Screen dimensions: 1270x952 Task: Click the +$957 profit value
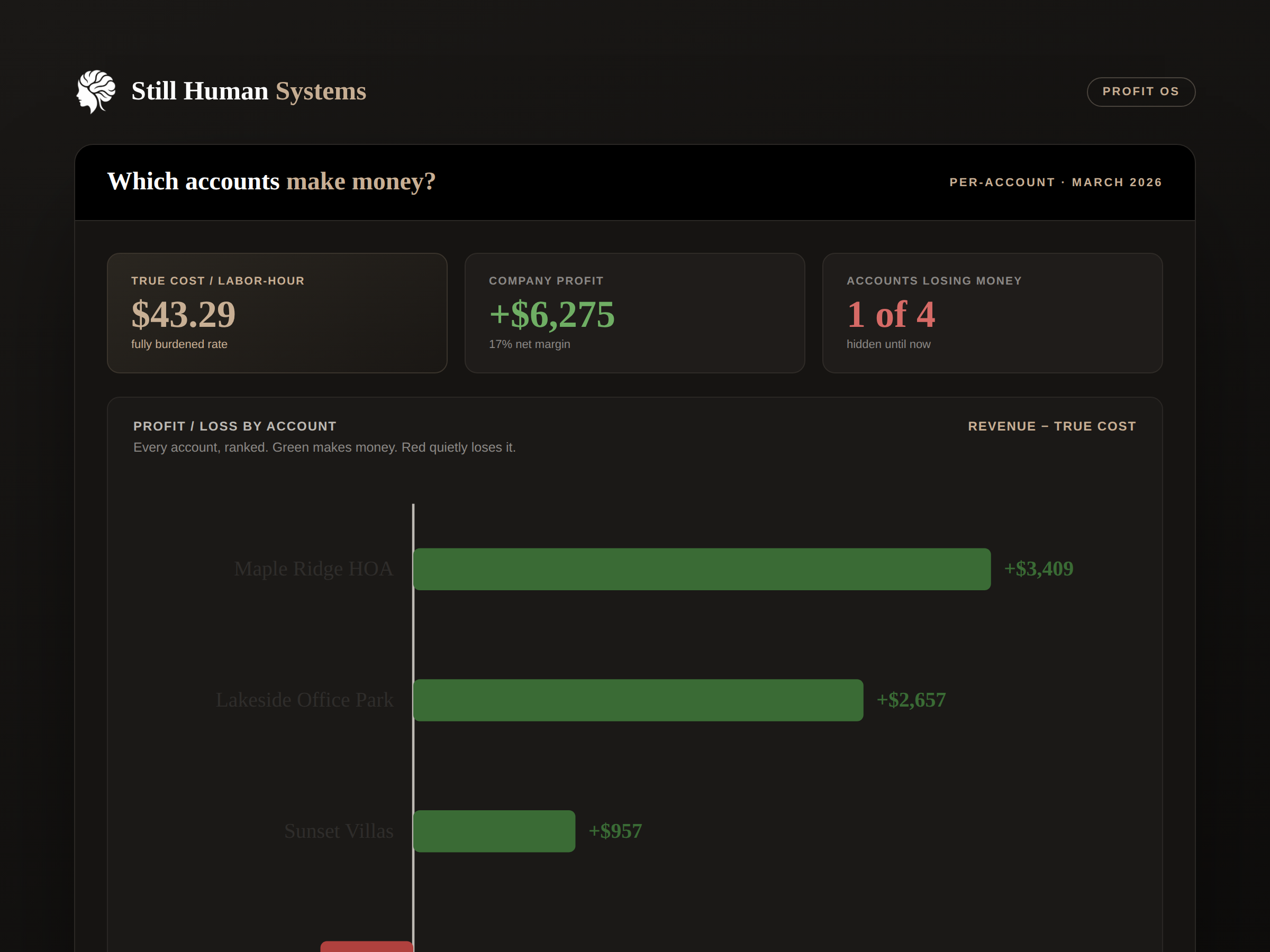coord(615,831)
